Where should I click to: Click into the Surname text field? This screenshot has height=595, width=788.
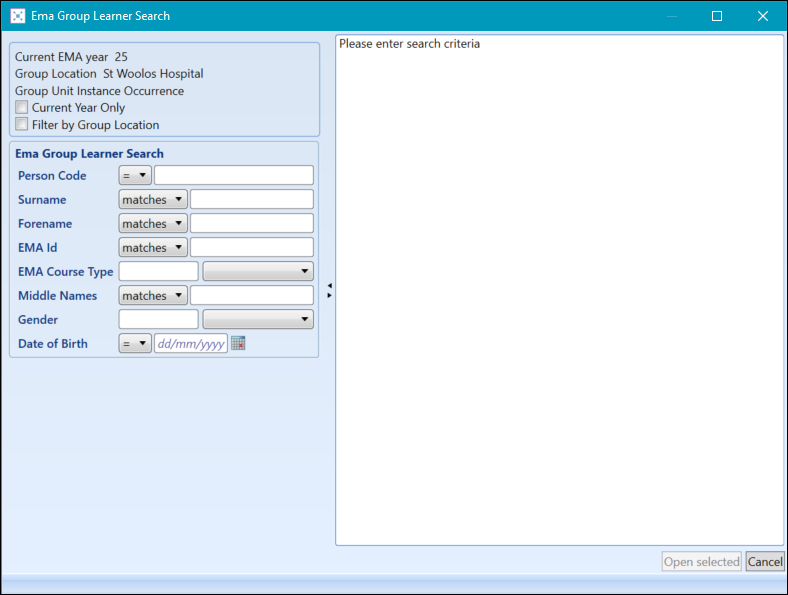pos(252,200)
